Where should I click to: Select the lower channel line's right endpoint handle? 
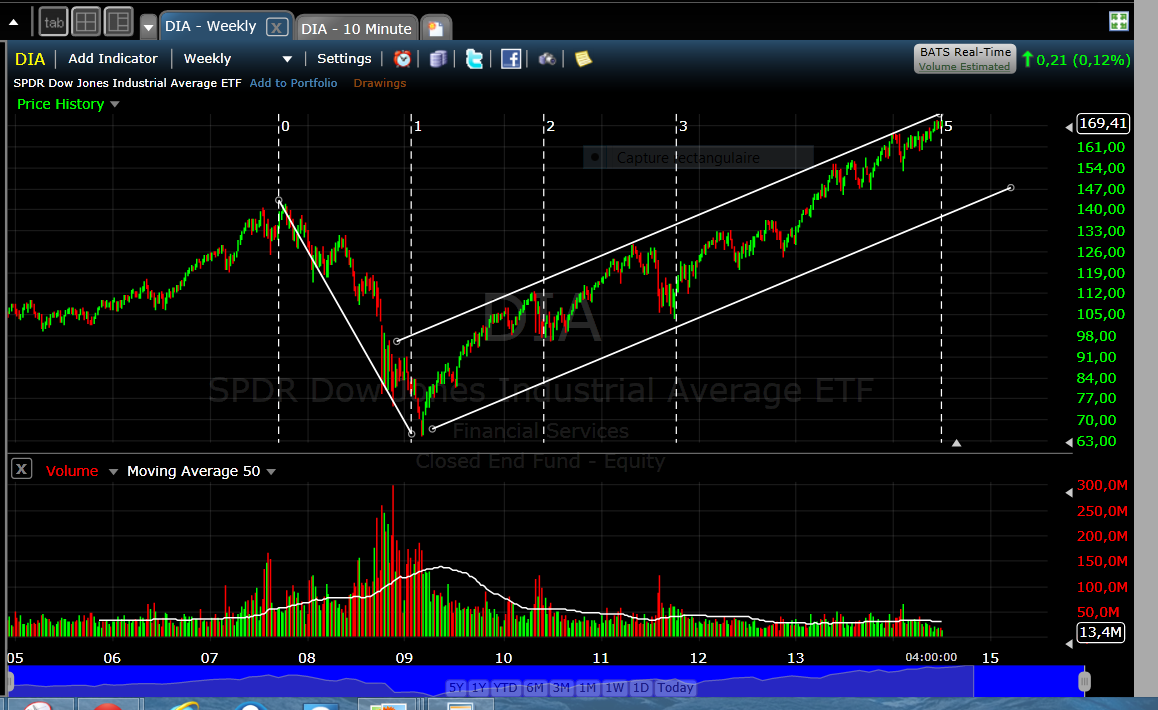1011,188
